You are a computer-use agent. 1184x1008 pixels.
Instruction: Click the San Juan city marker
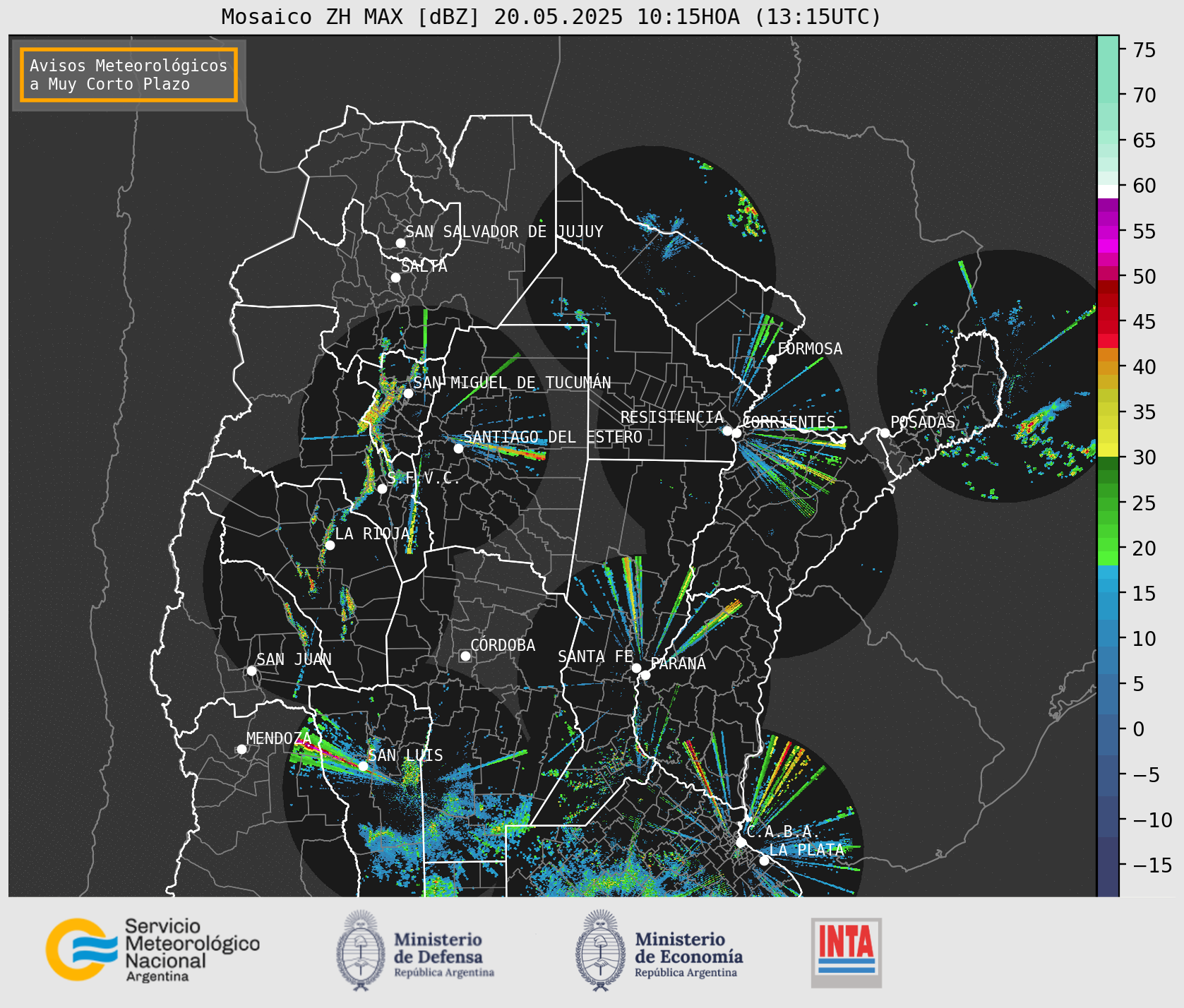(251, 671)
